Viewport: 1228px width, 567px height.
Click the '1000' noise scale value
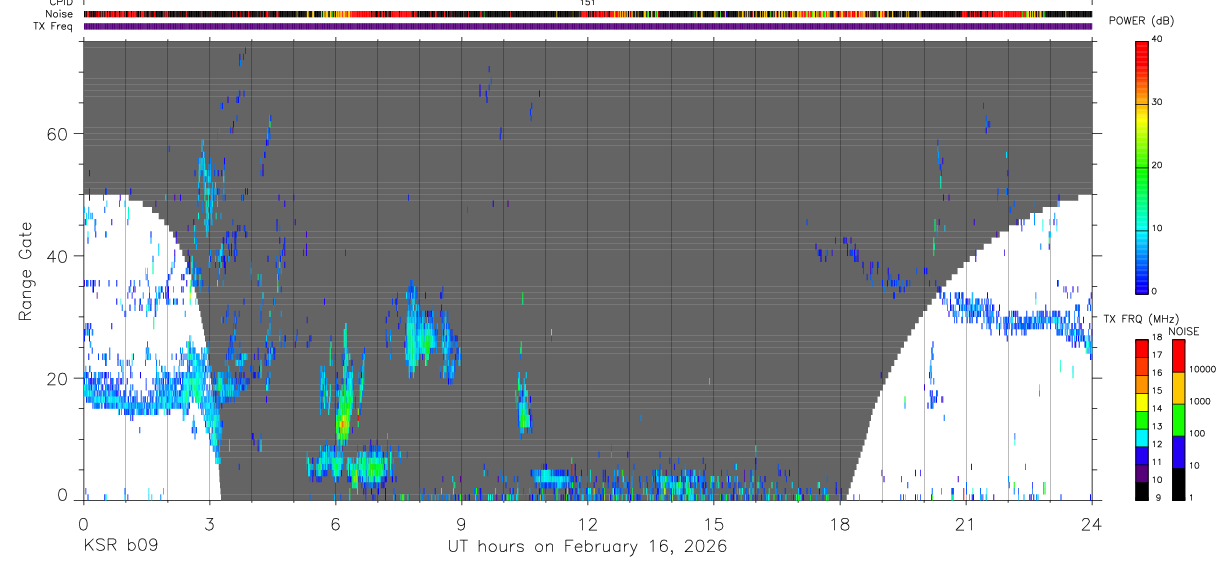click(1199, 401)
